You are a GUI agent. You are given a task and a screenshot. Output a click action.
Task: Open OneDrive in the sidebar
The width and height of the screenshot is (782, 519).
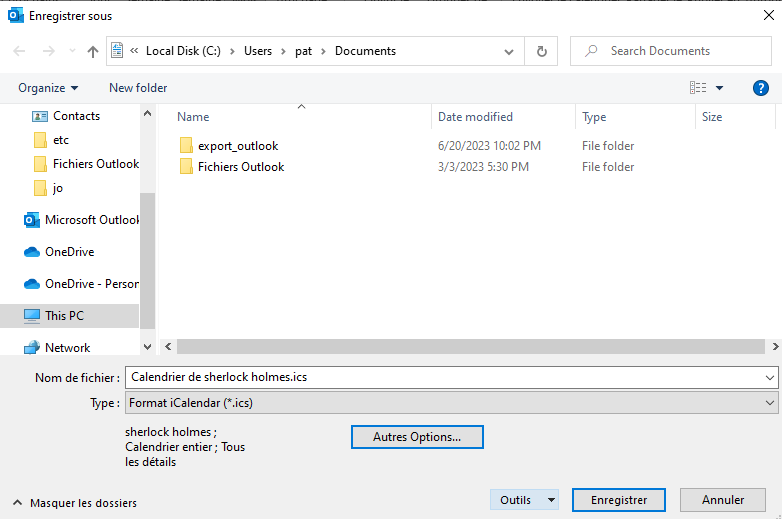(x=69, y=252)
